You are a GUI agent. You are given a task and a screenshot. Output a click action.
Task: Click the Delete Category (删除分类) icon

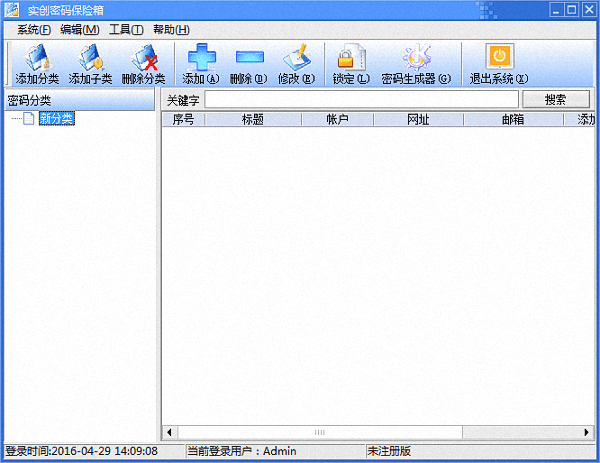[x=143, y=63]
